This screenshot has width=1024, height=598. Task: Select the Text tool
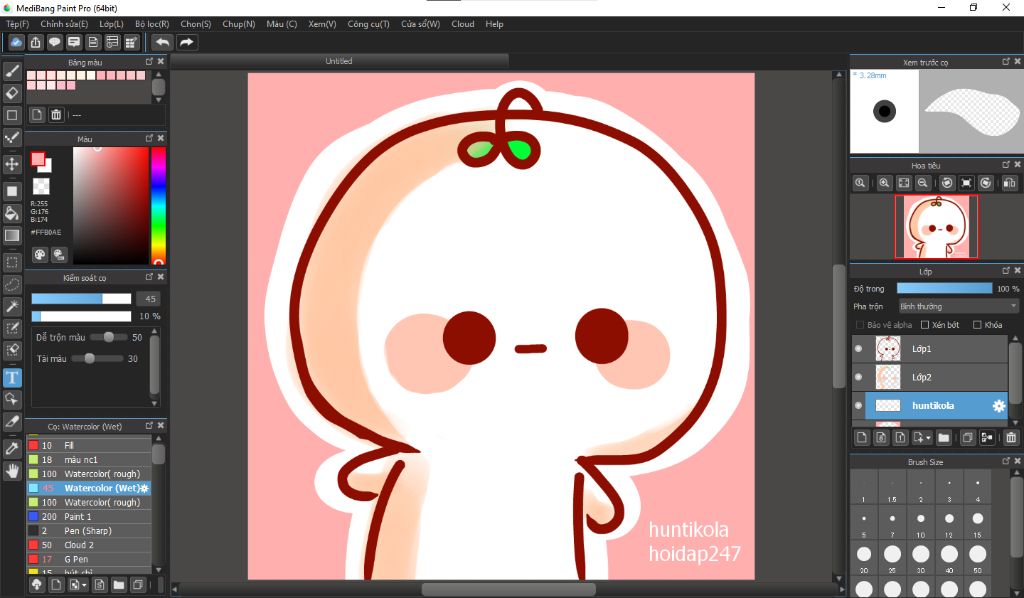(12, 377)
